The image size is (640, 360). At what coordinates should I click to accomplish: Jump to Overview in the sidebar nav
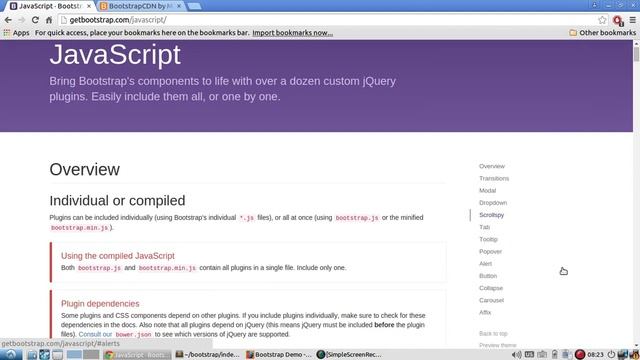coord(492,166)
